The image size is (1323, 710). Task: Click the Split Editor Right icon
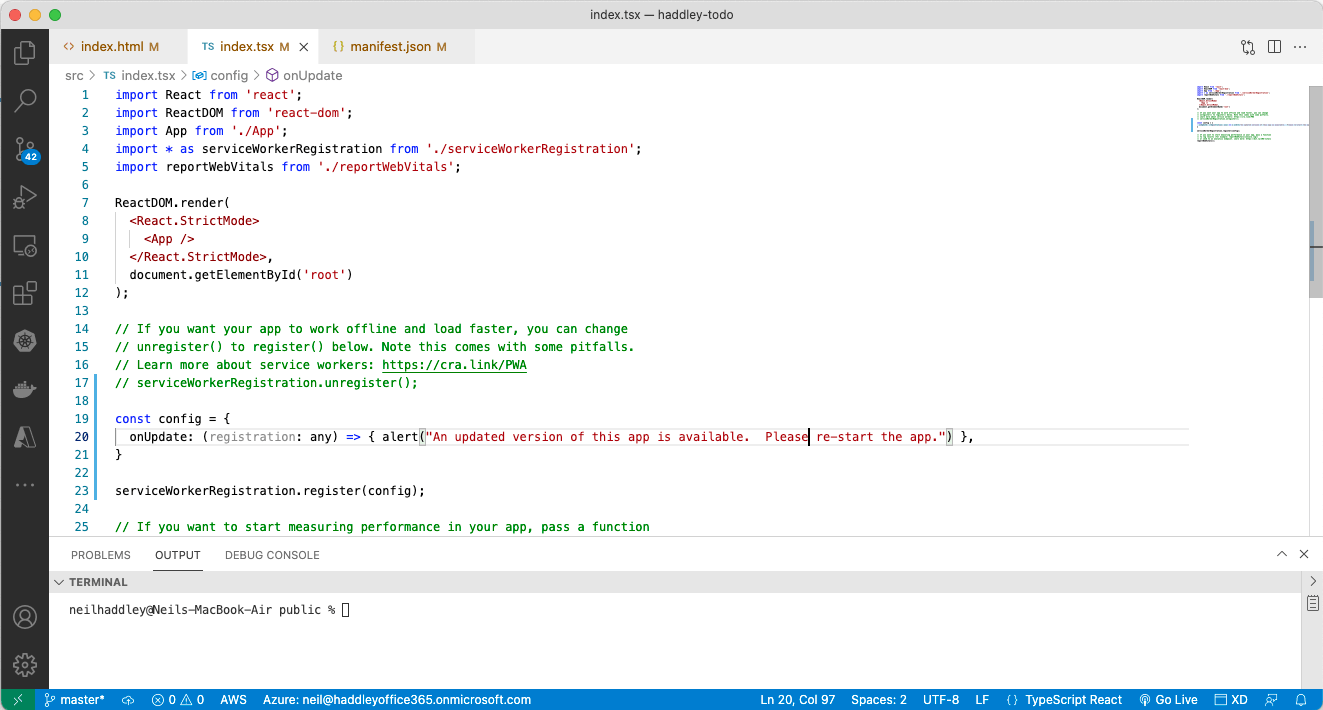(1274, 47)
